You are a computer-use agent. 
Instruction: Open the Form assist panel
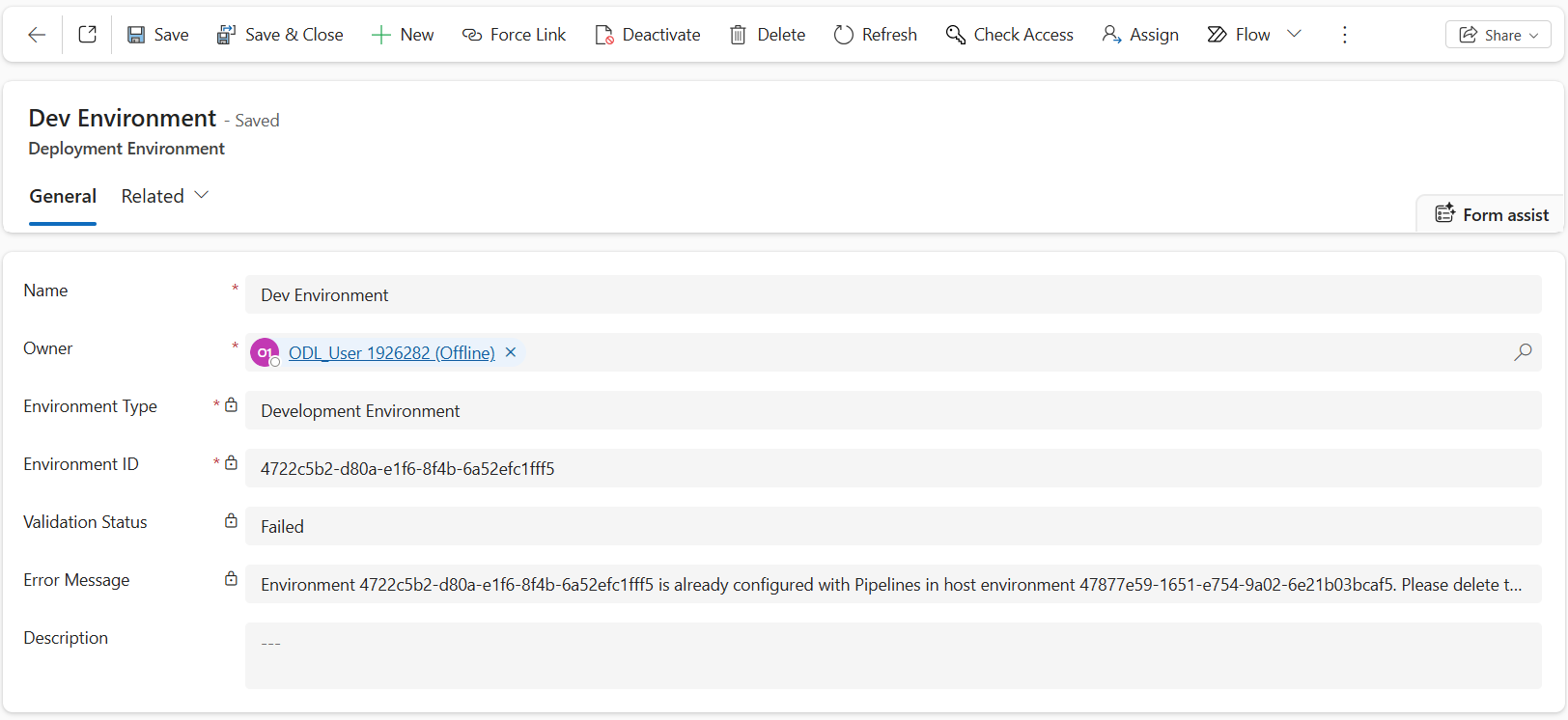(x=1492, y=214)
